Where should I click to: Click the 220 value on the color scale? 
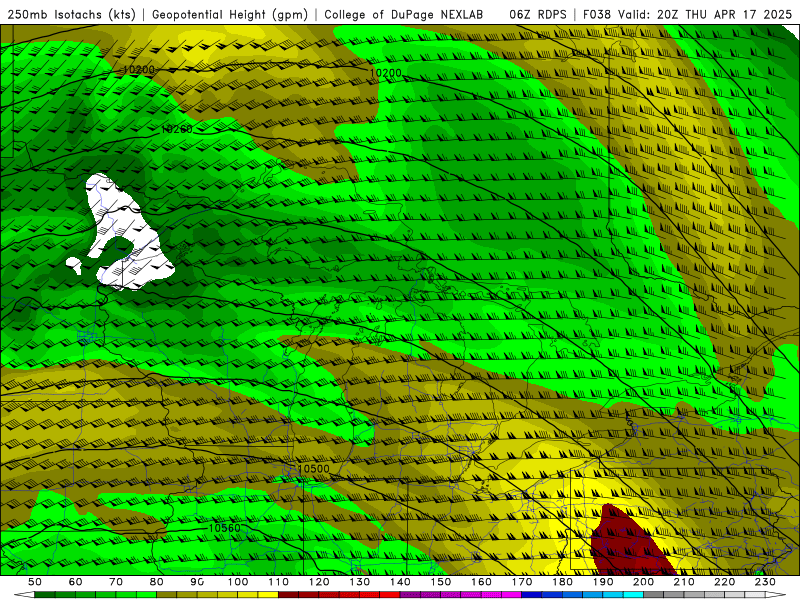coord(724,582)
